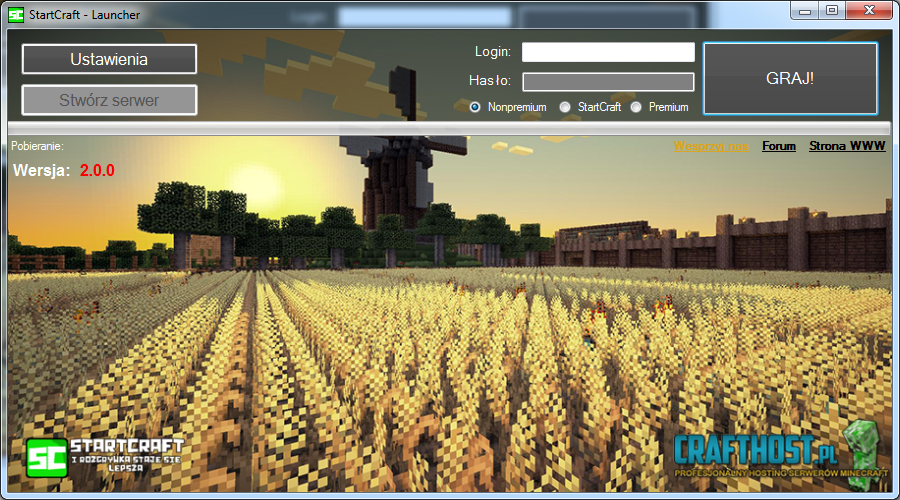
Task: Open the Ustawienia settings button
Action: click(109, 59)
